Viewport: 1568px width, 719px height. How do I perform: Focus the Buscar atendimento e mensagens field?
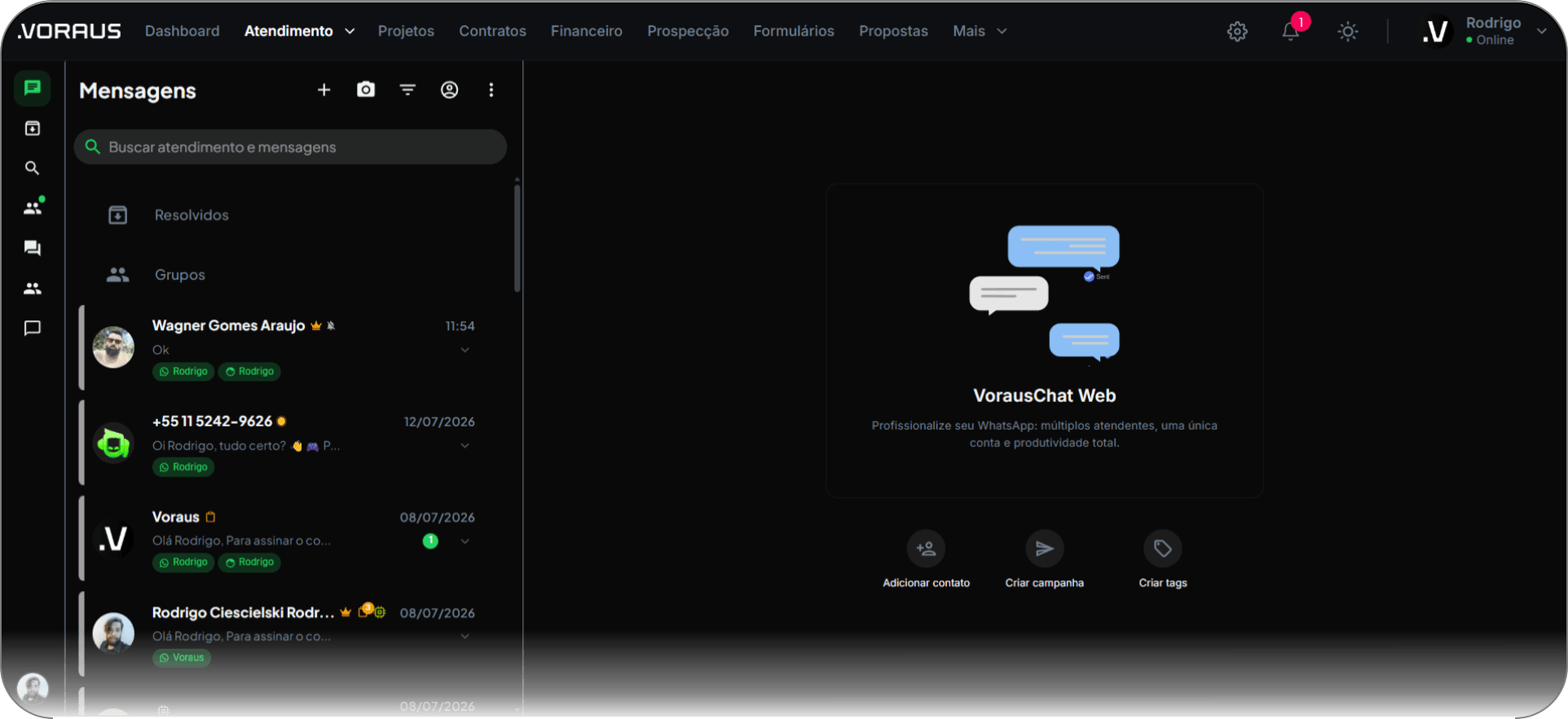[290, 147]
